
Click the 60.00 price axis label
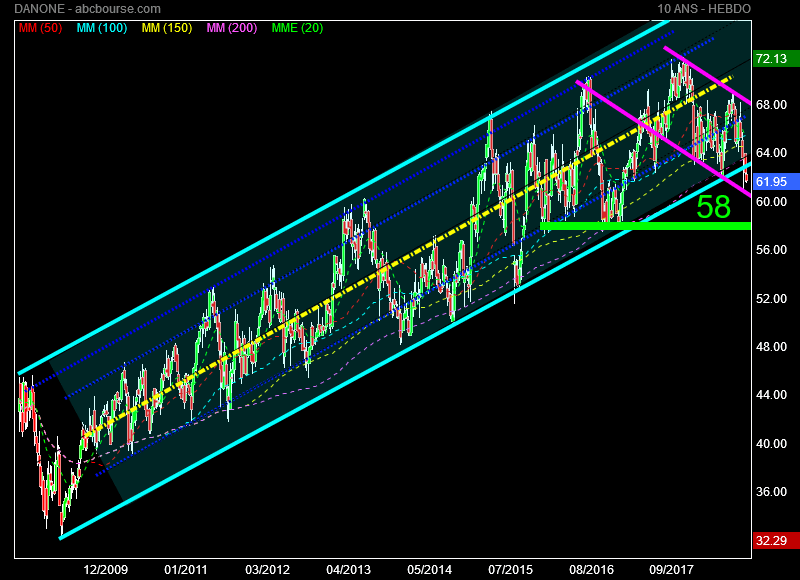(771, 202)
